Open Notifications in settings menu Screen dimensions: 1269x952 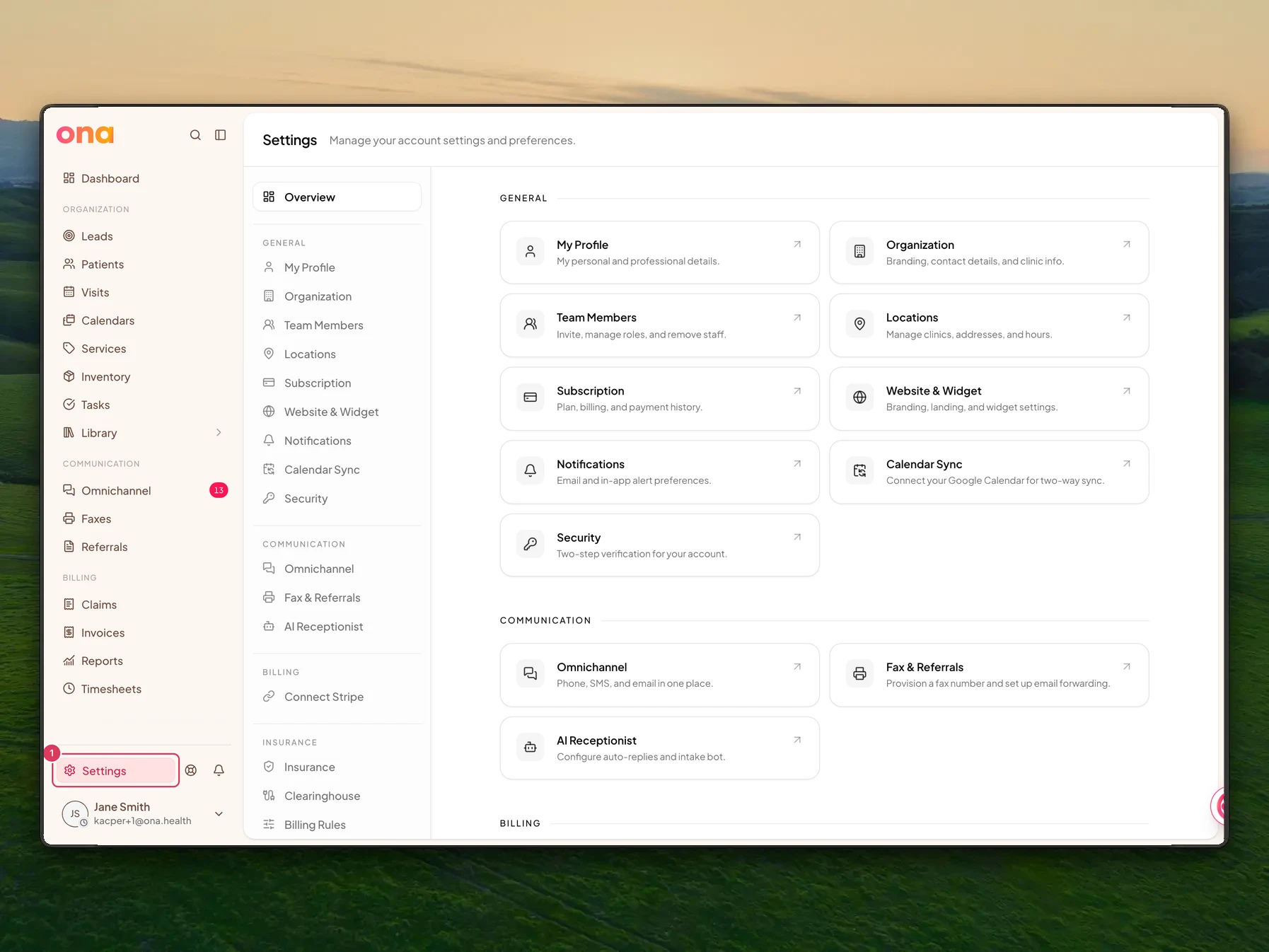tap(337, 441)
